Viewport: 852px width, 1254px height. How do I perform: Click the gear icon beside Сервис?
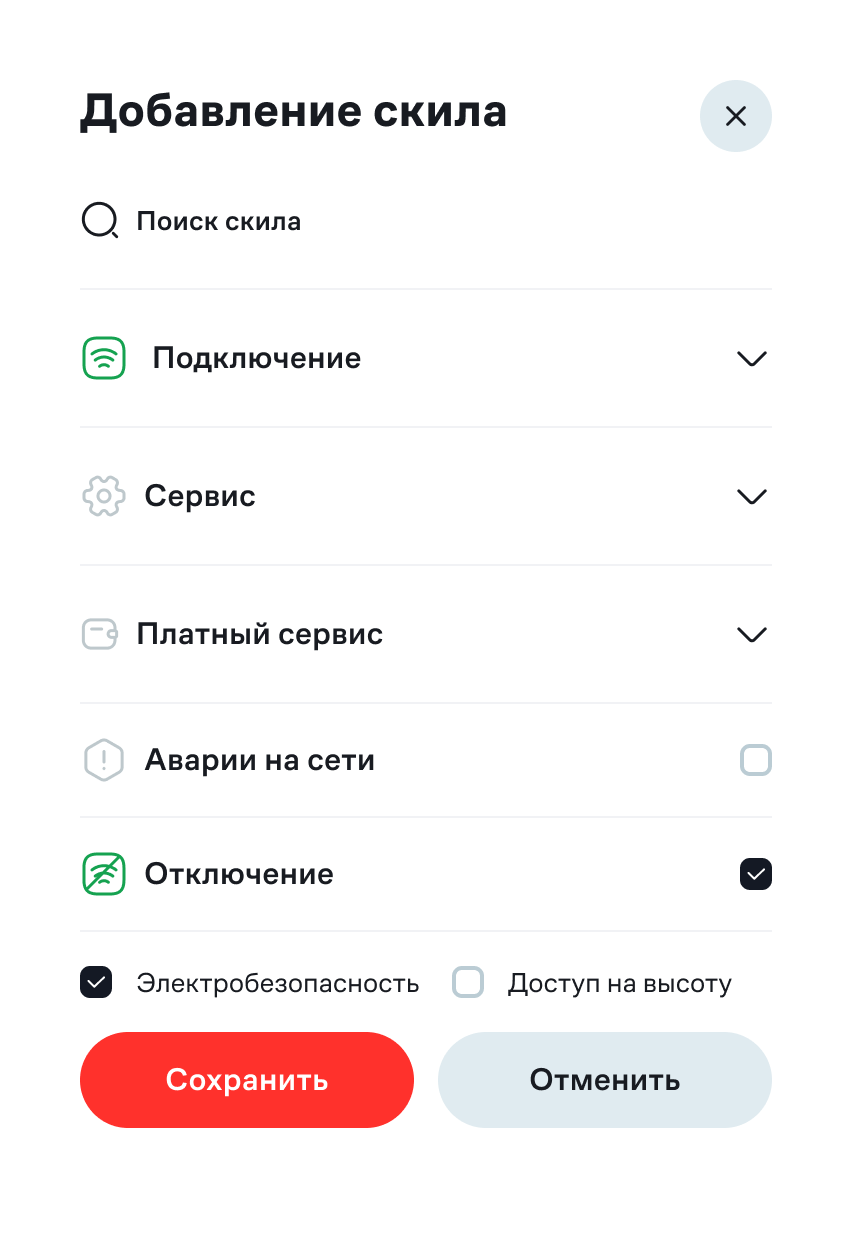pos(102,496)
